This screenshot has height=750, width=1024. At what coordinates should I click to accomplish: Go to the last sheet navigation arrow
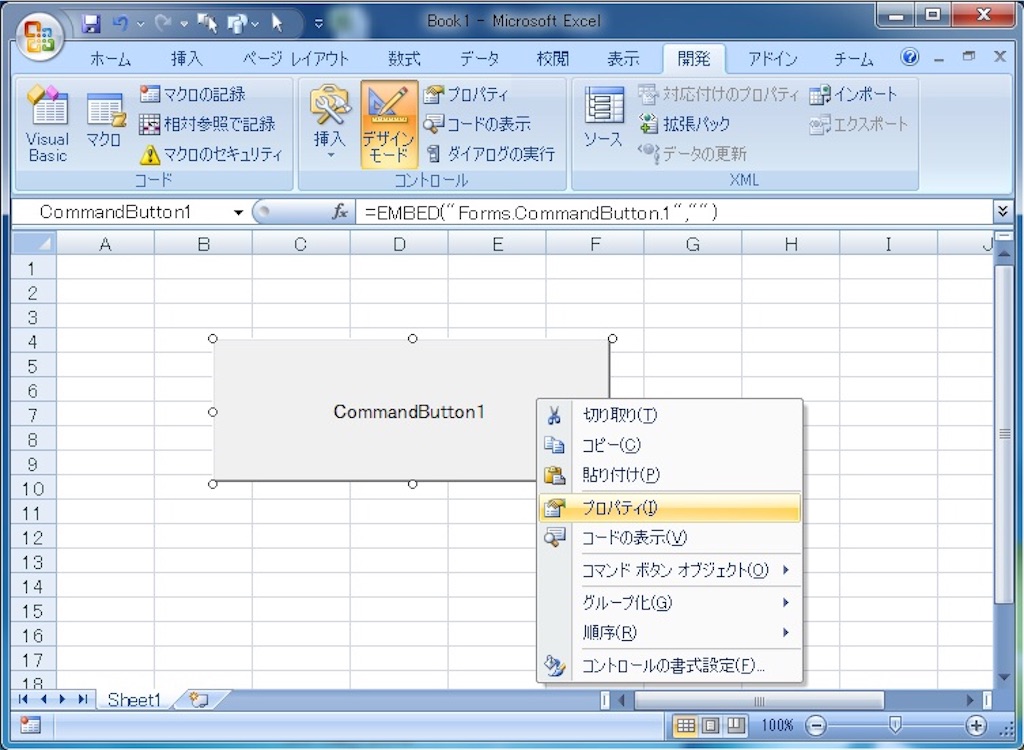click(83, 700)
